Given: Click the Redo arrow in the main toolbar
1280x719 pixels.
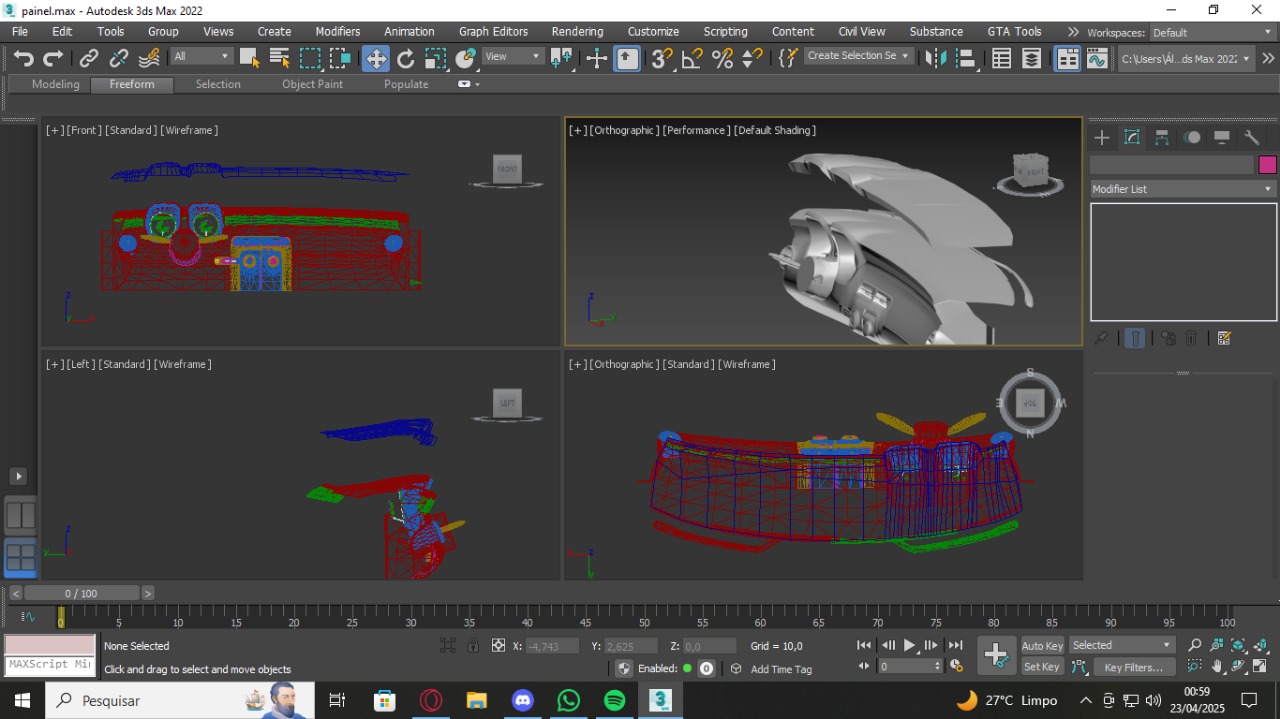Looking at the screenshot, I should pos(54,58).
